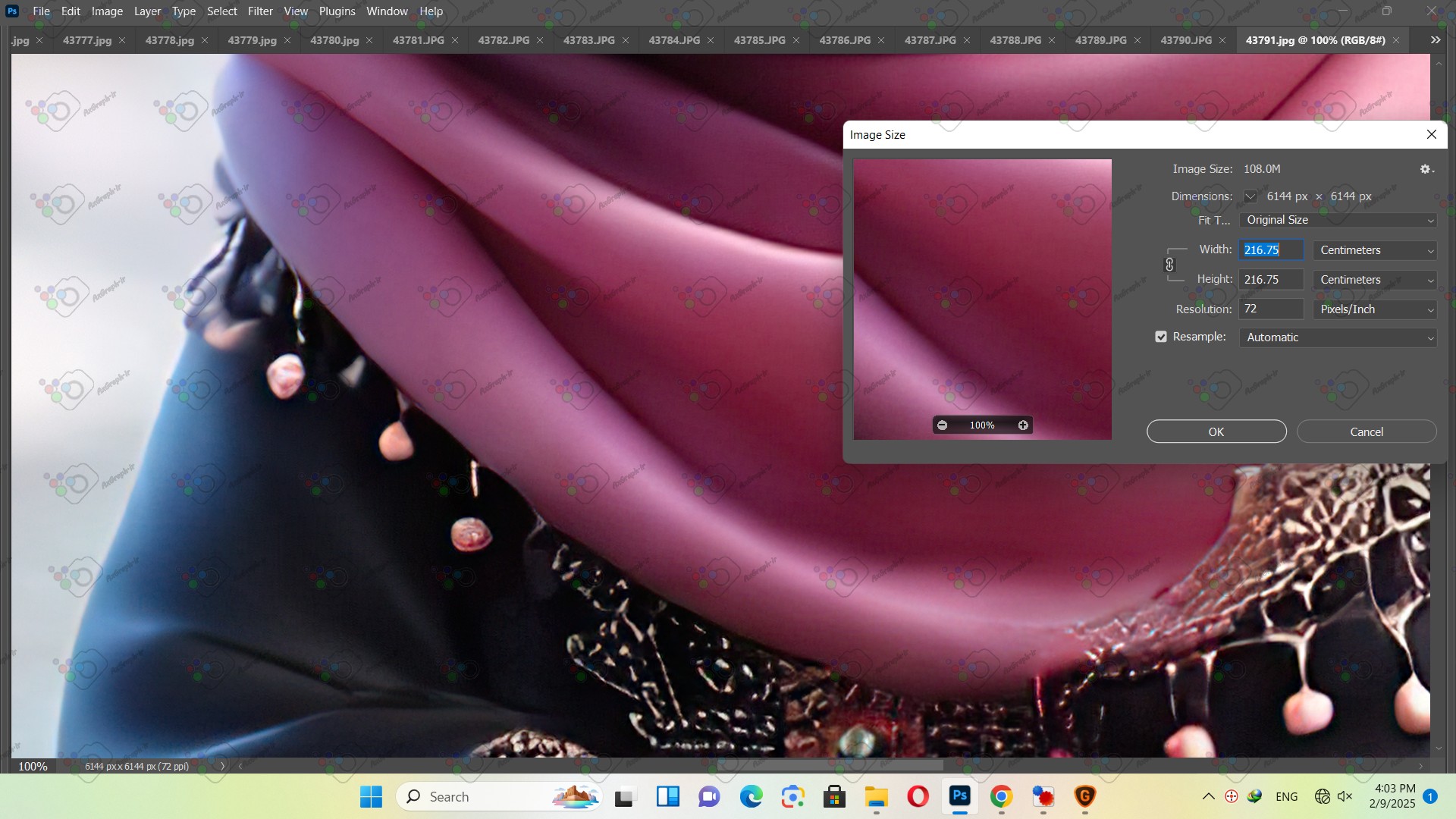Viewport: 1456px width, 819px height.
Task: Confirm Image Size with OK
Action: click(x=1216, y=431)
